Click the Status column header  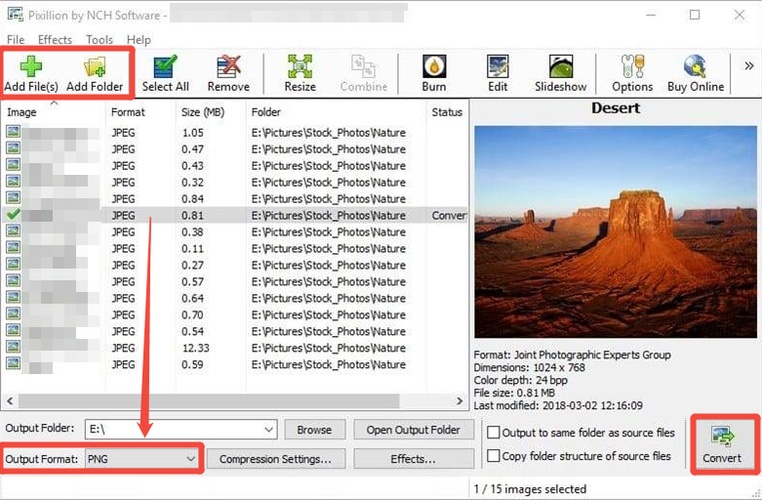tap(447, 112)
